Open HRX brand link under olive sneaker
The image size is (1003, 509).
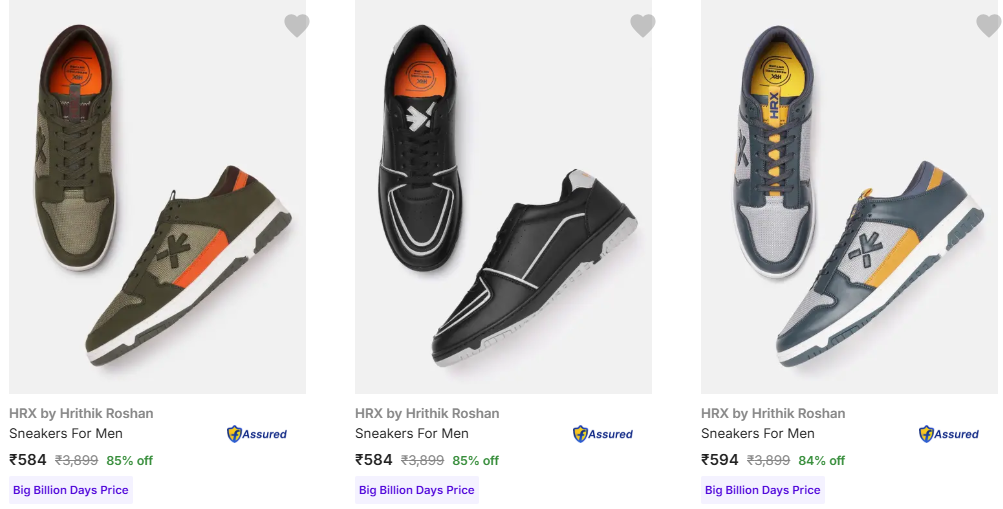point(81,413)
